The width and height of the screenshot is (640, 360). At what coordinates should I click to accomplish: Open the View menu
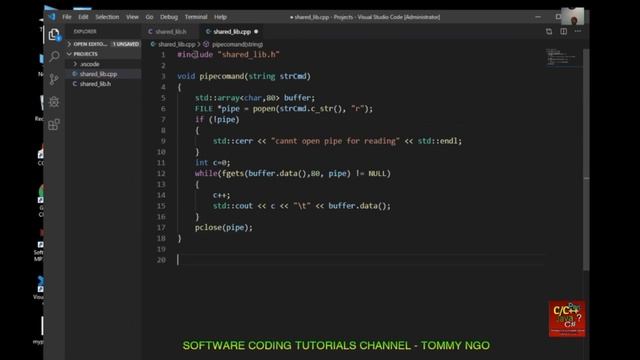(132, 17)
